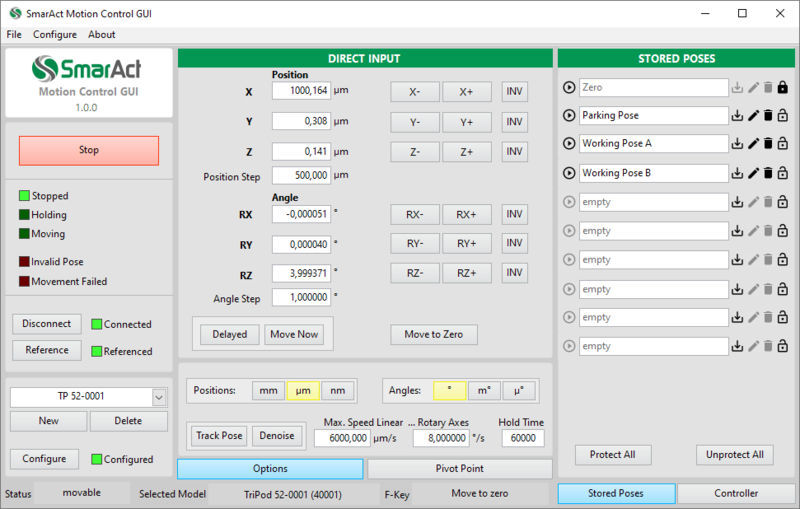
Task: Switch to the Pivot Point tab
Action: tap(459, 469)
